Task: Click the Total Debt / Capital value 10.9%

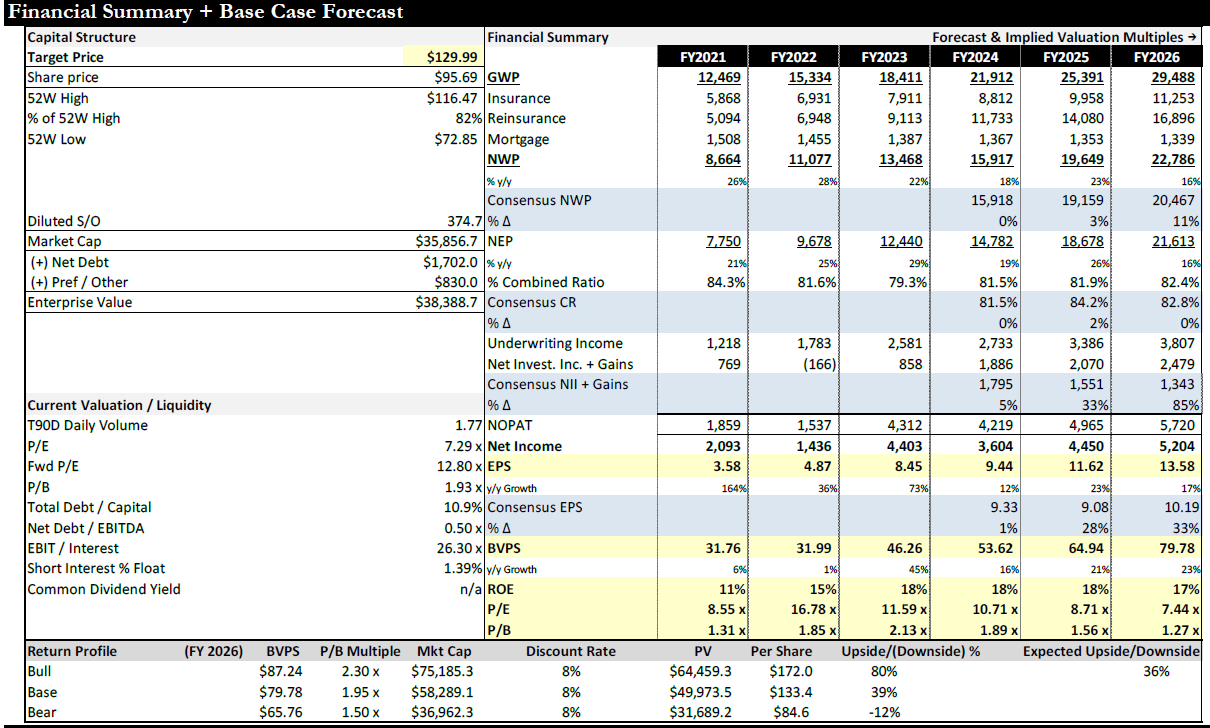Action: 464,507
